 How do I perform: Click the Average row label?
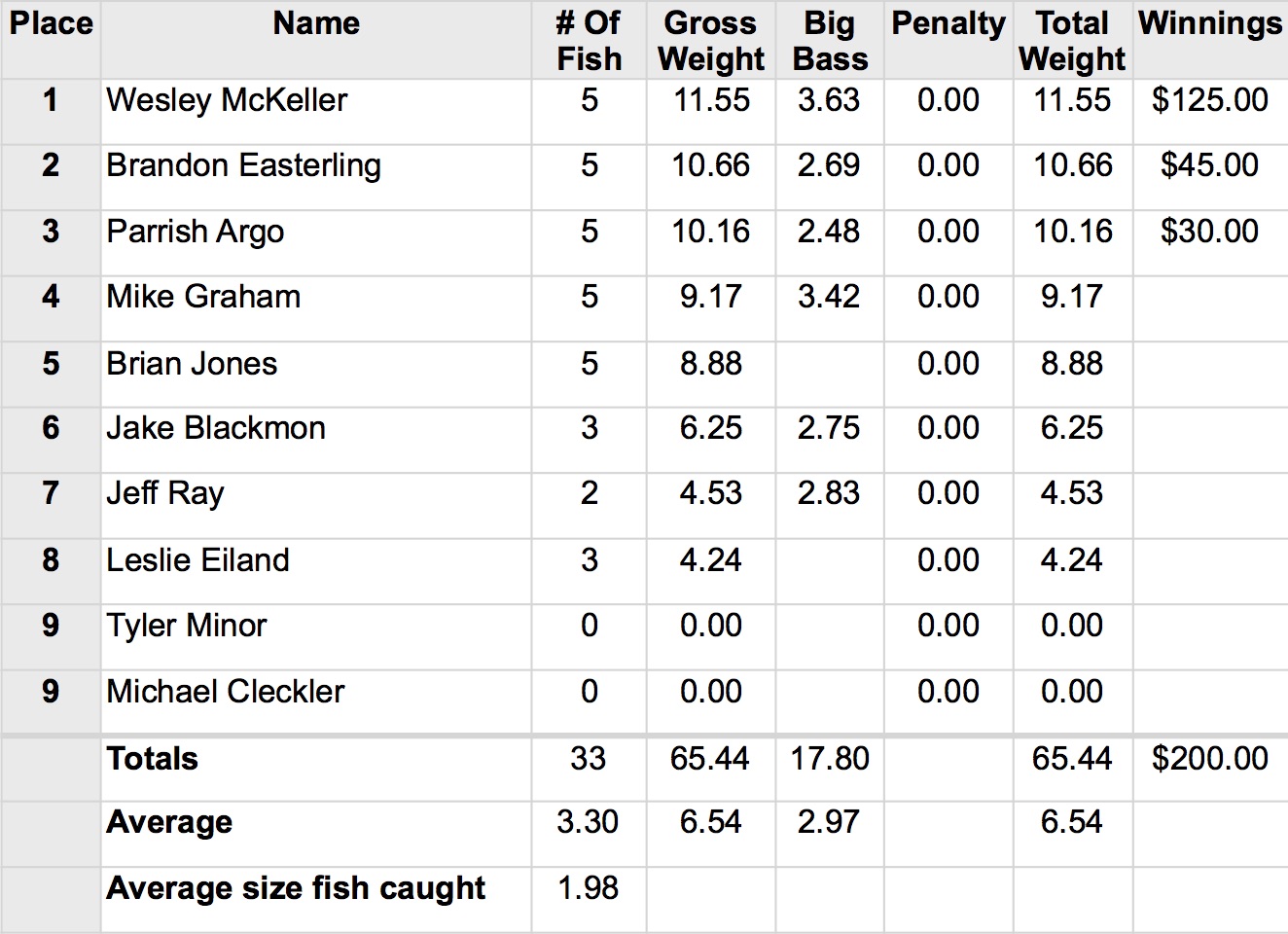tap(169, 822)
